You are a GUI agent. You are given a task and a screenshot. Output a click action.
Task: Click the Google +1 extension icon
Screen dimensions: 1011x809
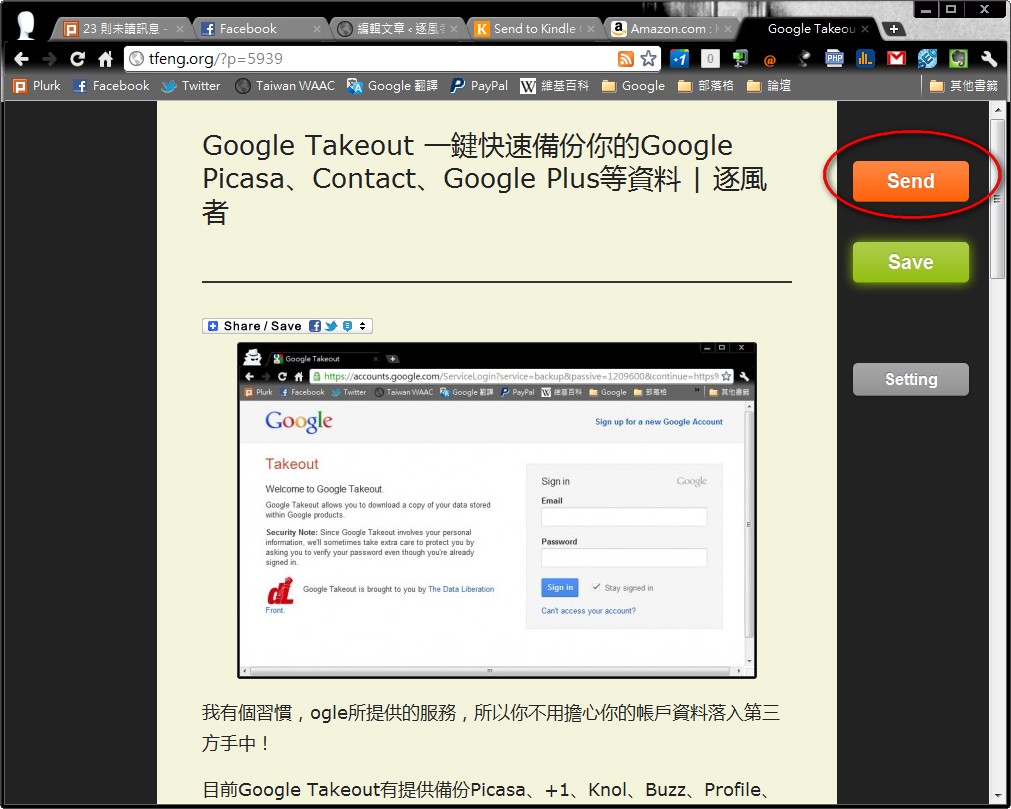(679, 59)
